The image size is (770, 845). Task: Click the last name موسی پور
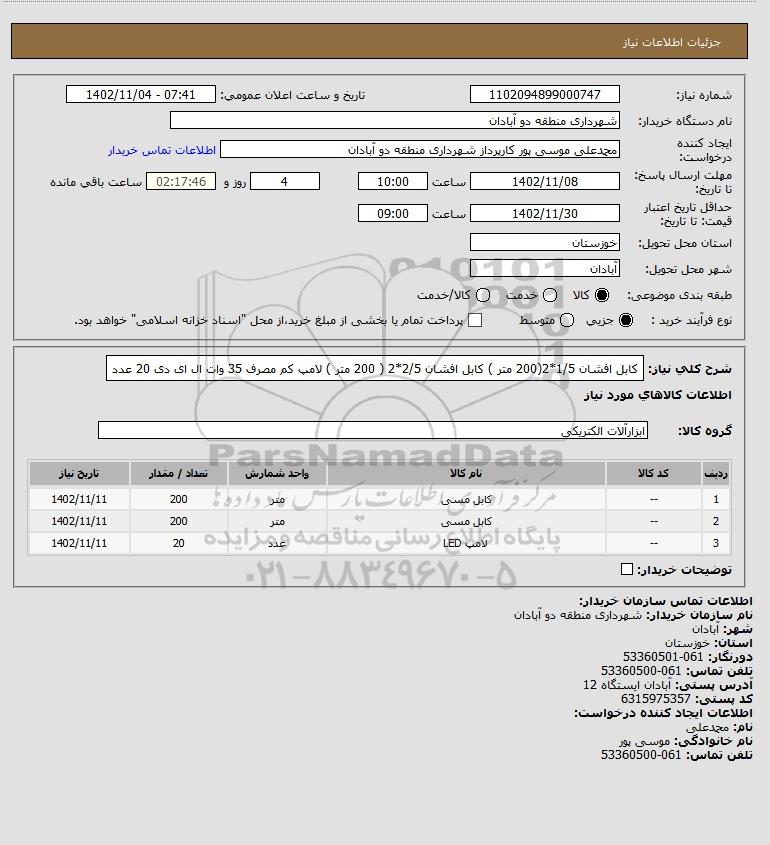[x=644, y=741]
